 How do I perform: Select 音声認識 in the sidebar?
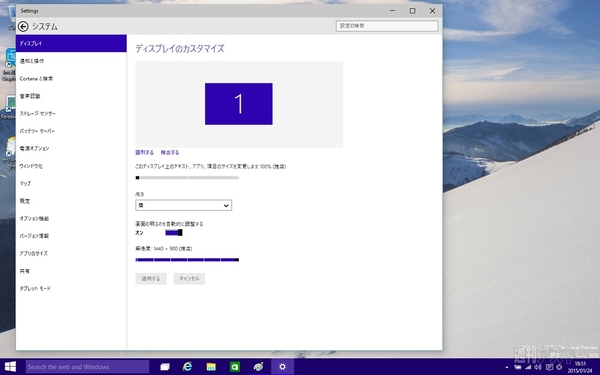[x=71, y=96]
